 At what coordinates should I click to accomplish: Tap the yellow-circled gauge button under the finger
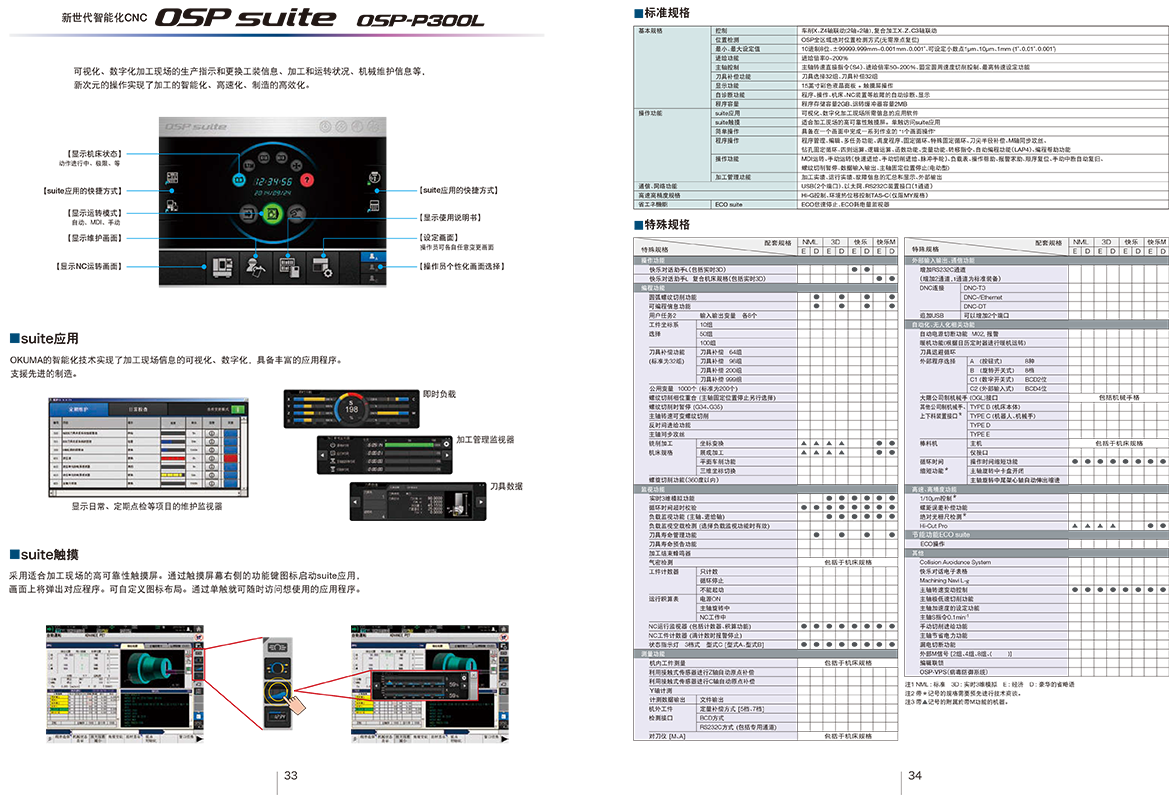tap(279, 691)
